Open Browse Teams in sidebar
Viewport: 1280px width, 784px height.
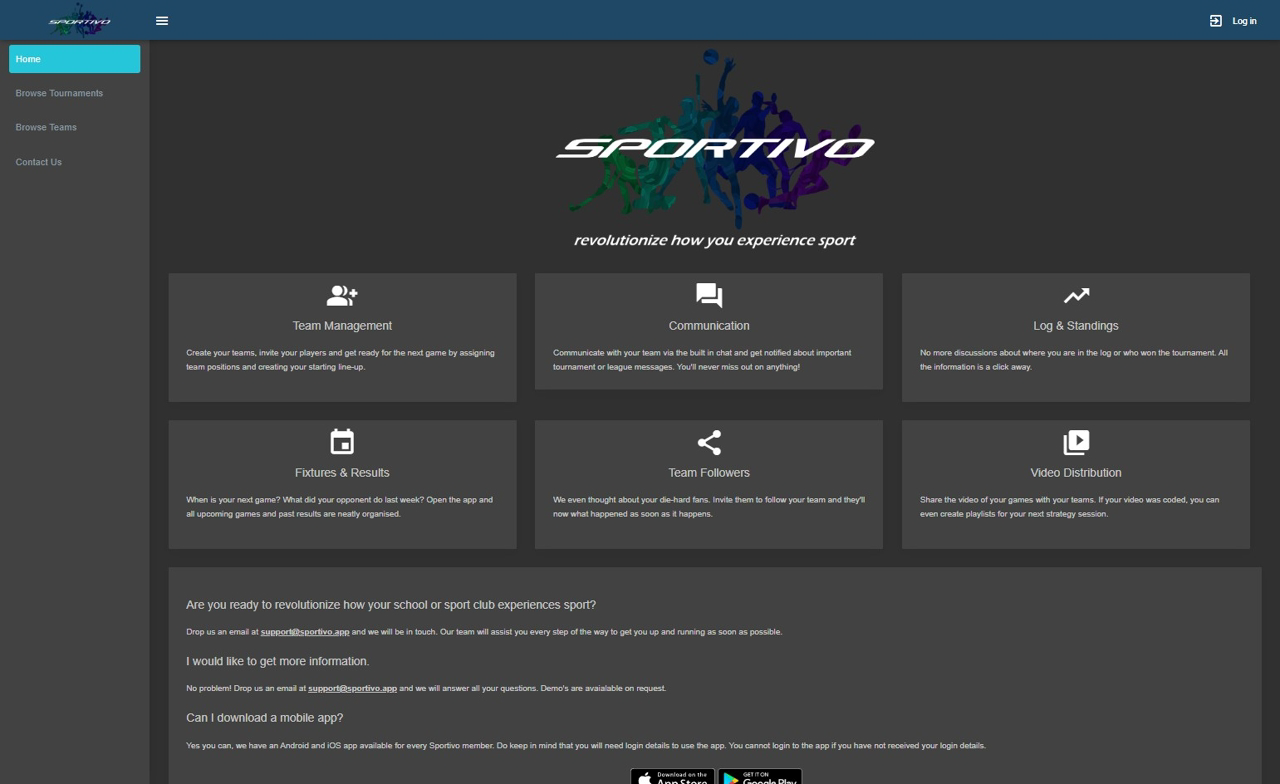click(75, 127)
